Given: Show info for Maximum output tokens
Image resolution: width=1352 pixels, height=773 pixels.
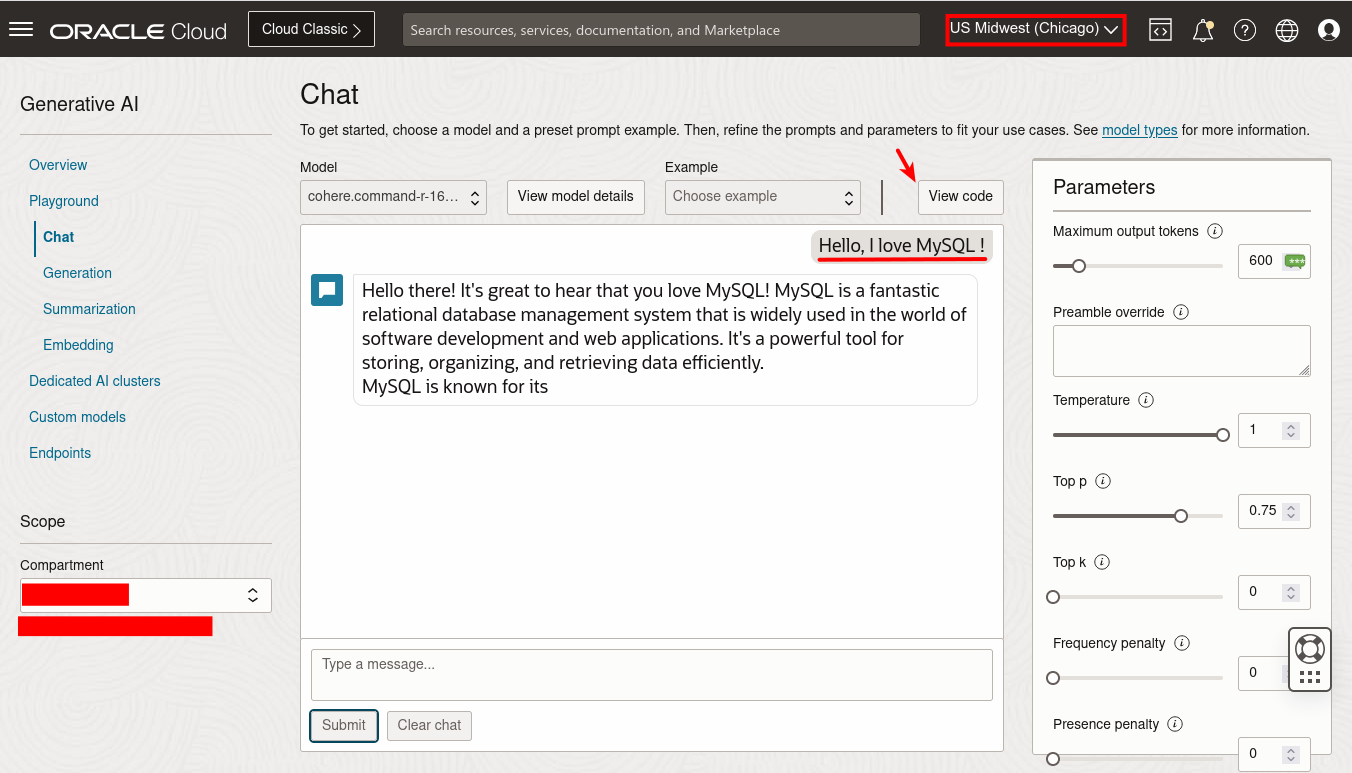Looking at the screenshot, I should pos(1215,231).
